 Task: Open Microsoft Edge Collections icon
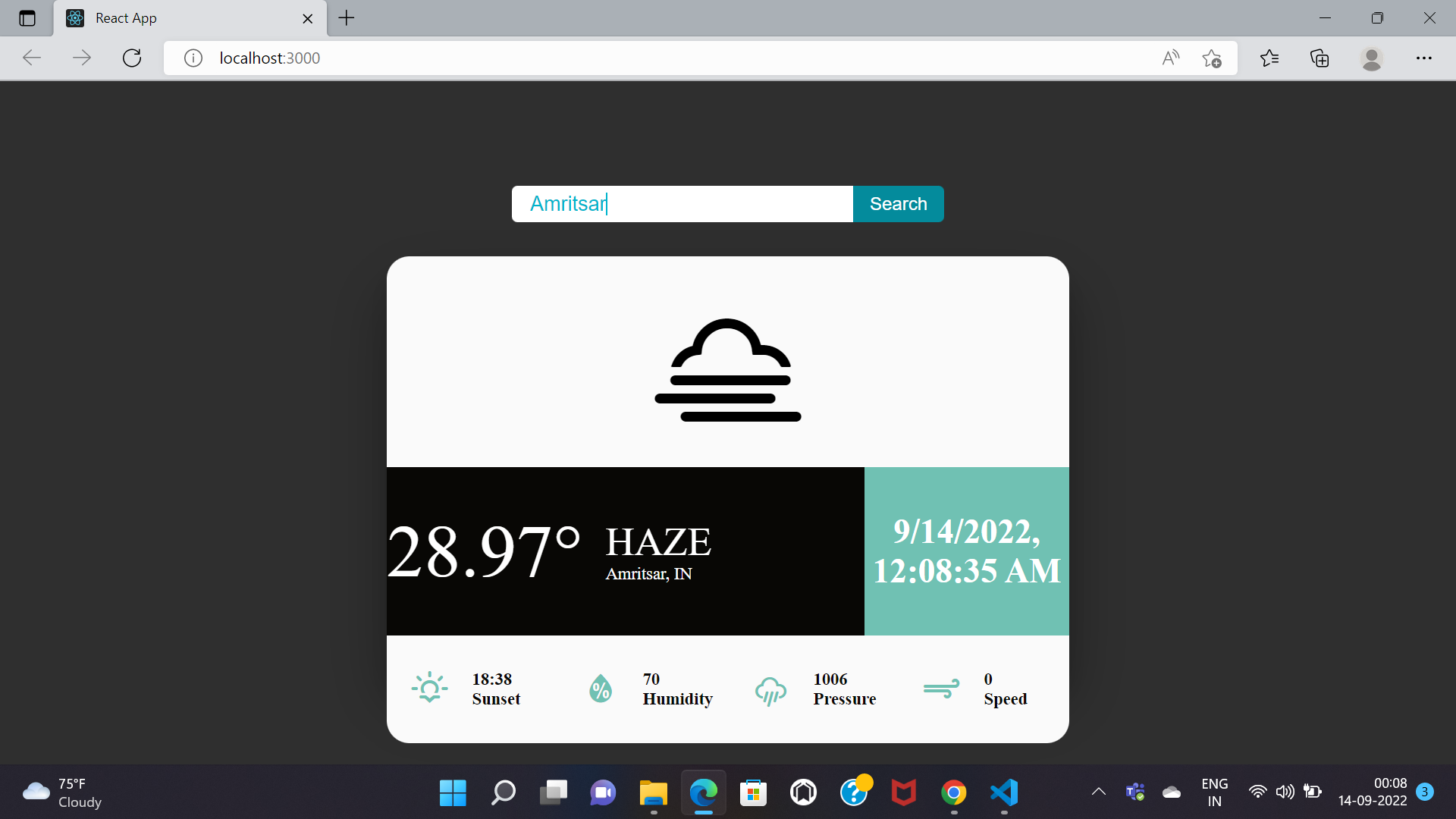pyautogui.click(x=1320, y=58)
